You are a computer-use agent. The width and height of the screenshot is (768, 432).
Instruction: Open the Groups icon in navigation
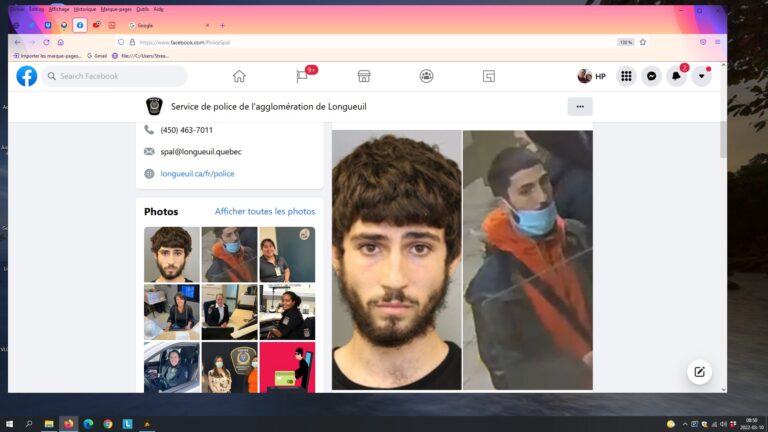[x=427, y=76]
